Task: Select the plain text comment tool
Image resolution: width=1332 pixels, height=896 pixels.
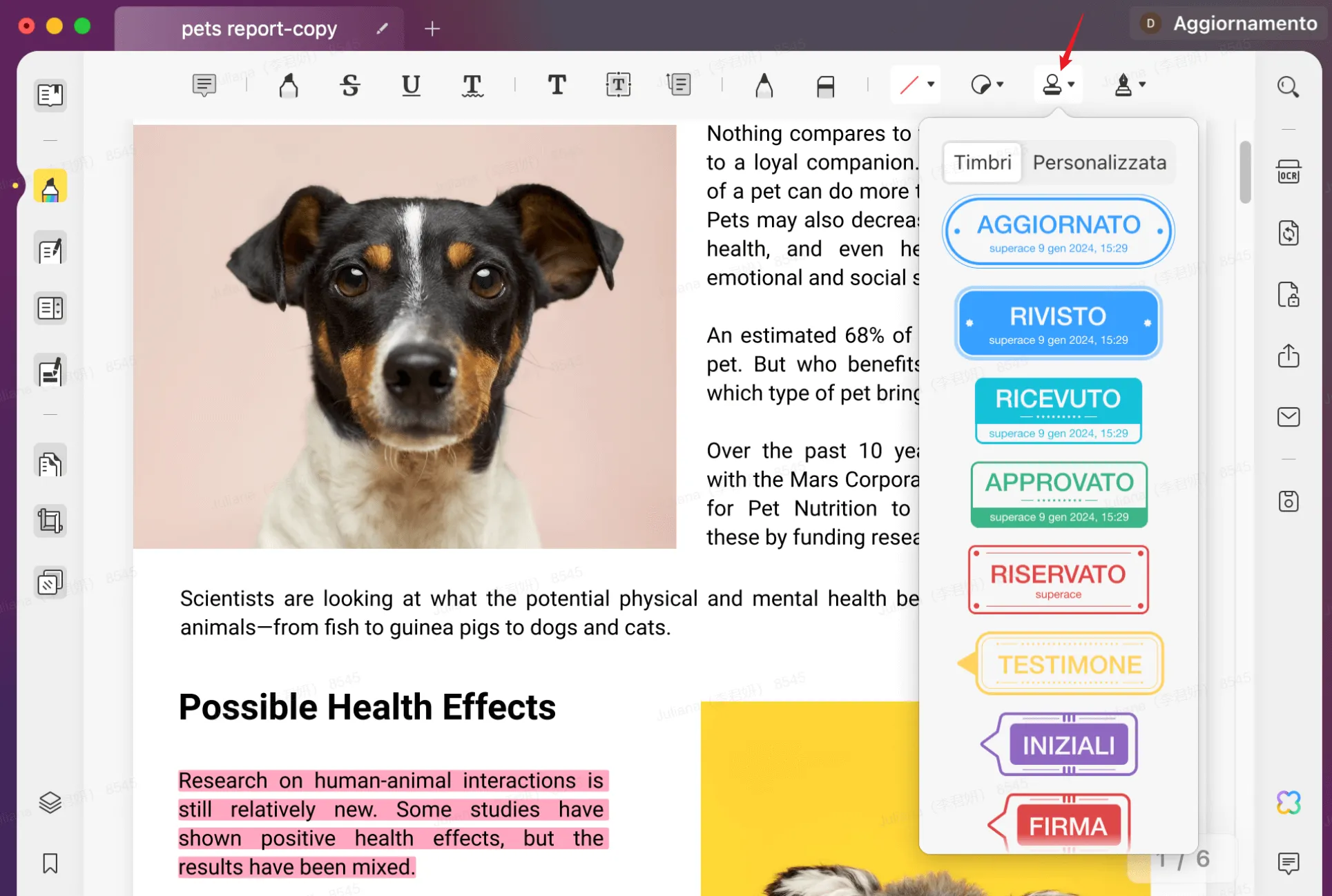Action: [557, 85]
